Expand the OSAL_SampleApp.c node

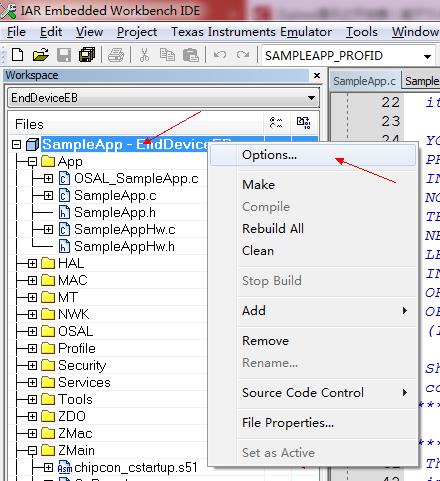(x=48, y=179)
